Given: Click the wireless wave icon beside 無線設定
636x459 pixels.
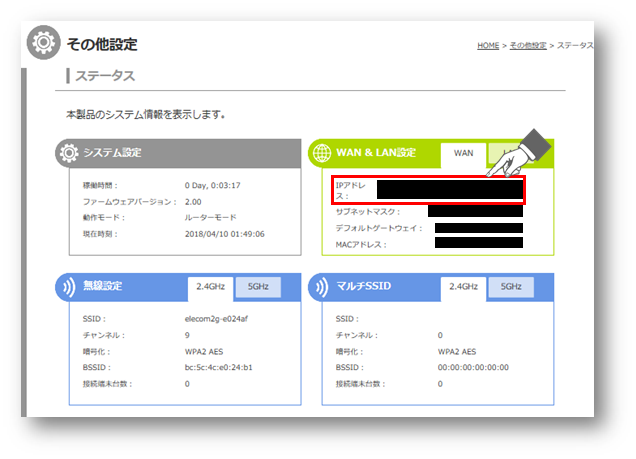Looking at the screenshot, I should tap(69, 287).
